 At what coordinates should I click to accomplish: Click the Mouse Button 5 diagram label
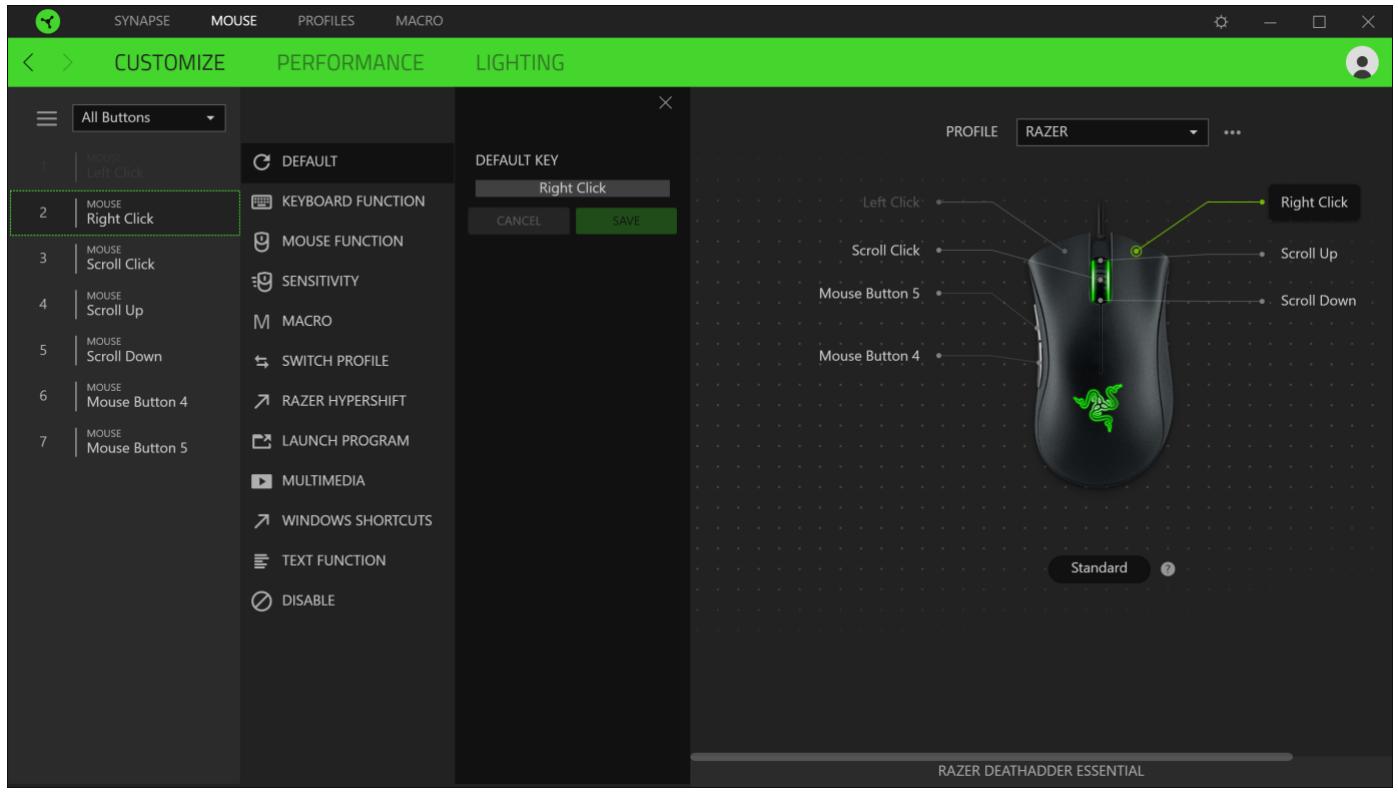[x=869, y=293]
